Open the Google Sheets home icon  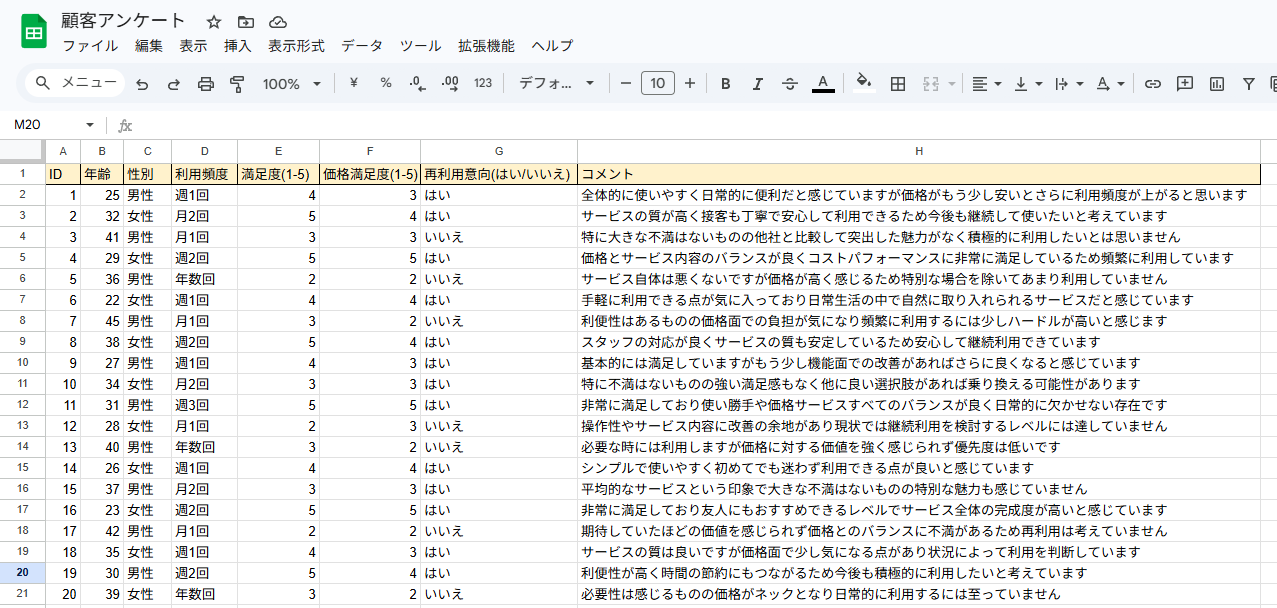pyautogui.click(x=33, y=32)
